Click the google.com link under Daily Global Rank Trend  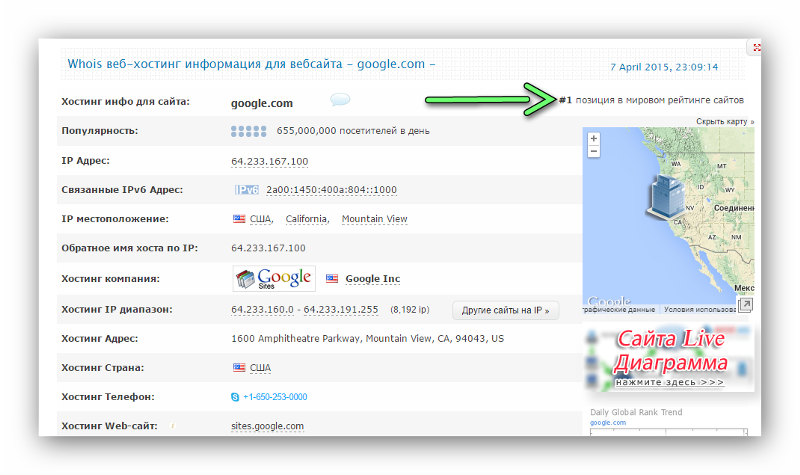coord(608,422)
